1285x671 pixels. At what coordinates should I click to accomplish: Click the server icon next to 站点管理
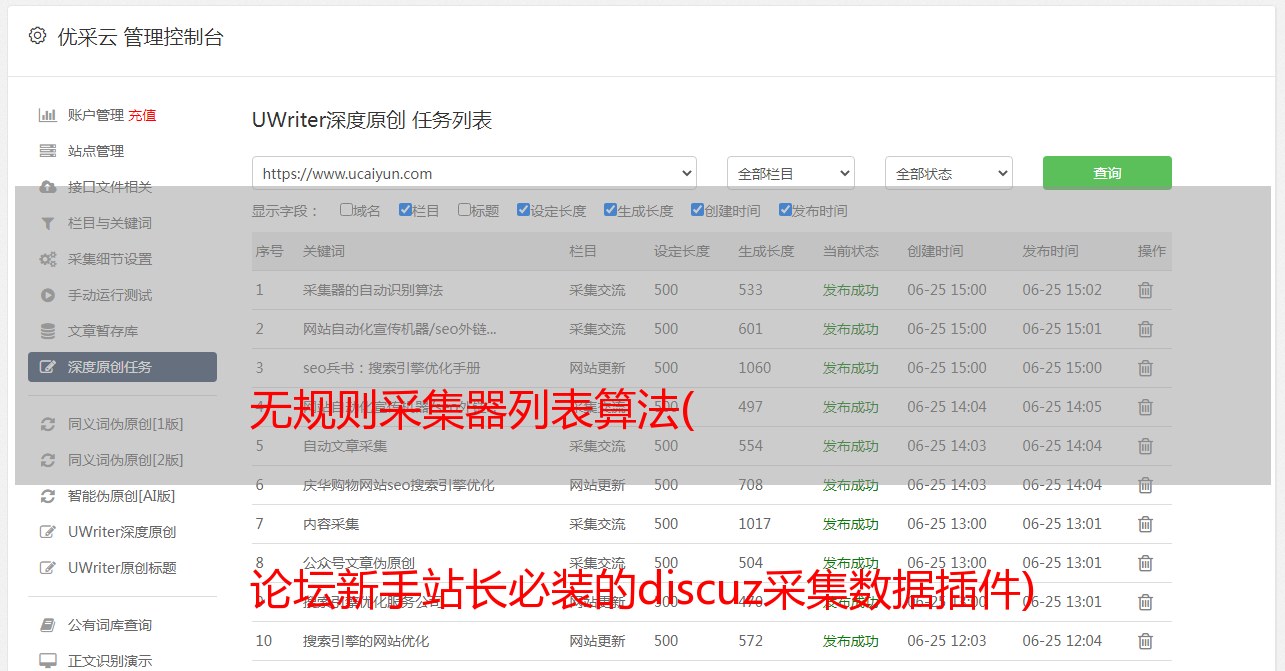click(x=47, y=151)
